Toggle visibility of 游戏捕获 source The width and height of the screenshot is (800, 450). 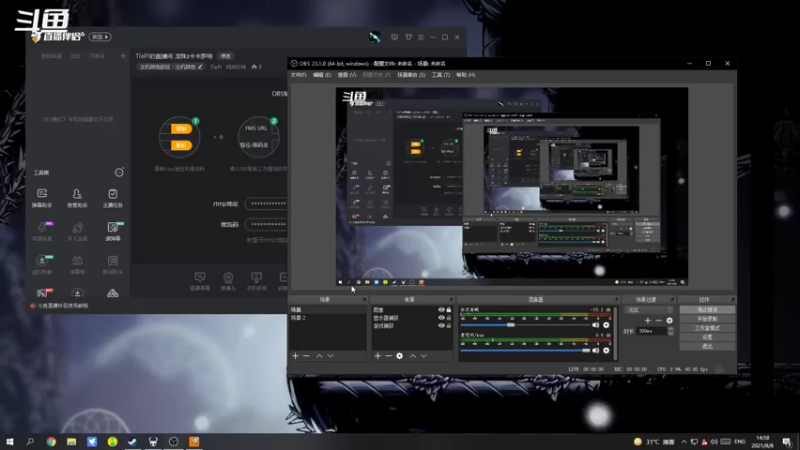click(x=441, y=326)
